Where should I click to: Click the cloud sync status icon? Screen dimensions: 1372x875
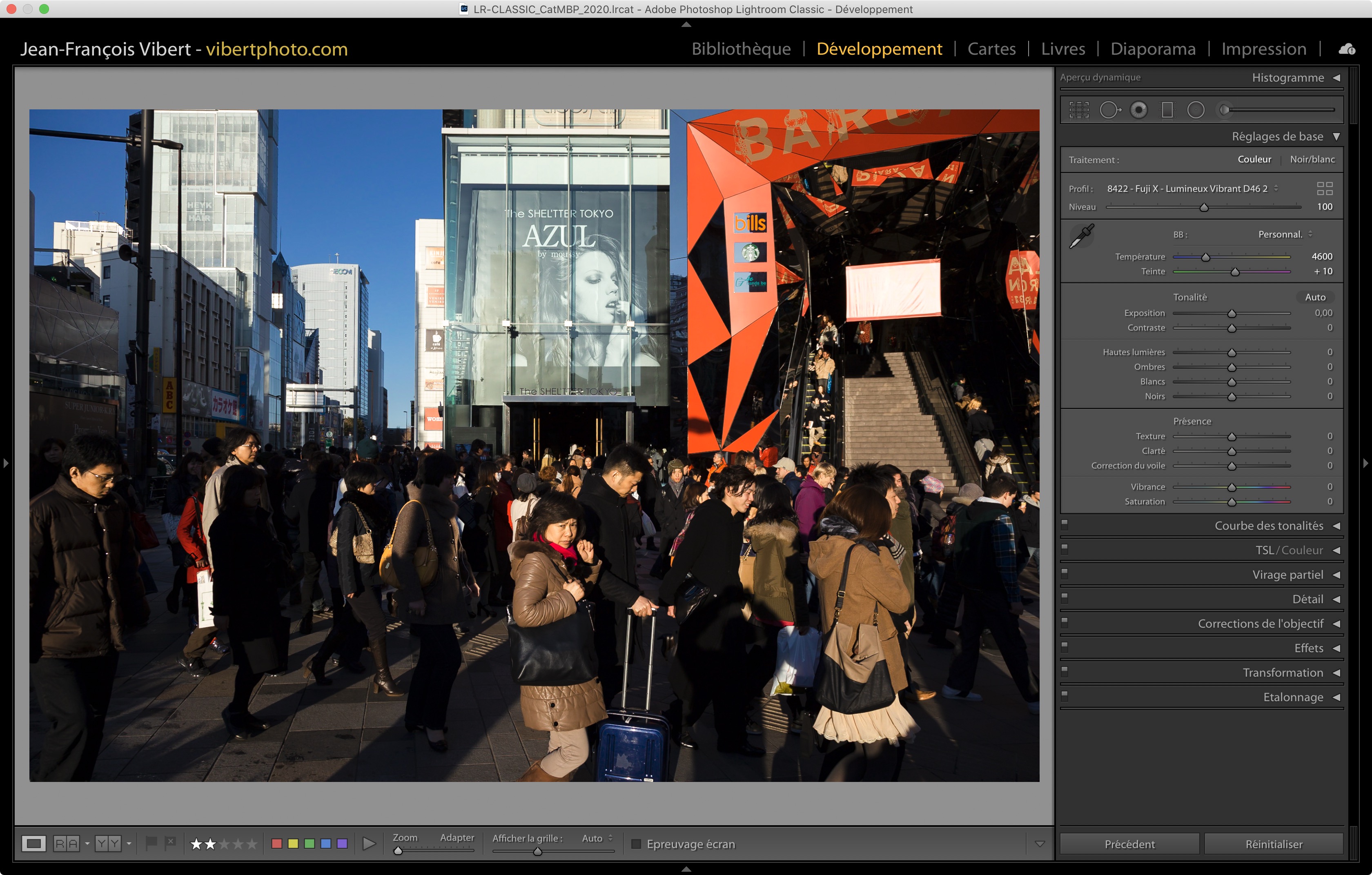pyautogui.click(x=1347, y=49)
